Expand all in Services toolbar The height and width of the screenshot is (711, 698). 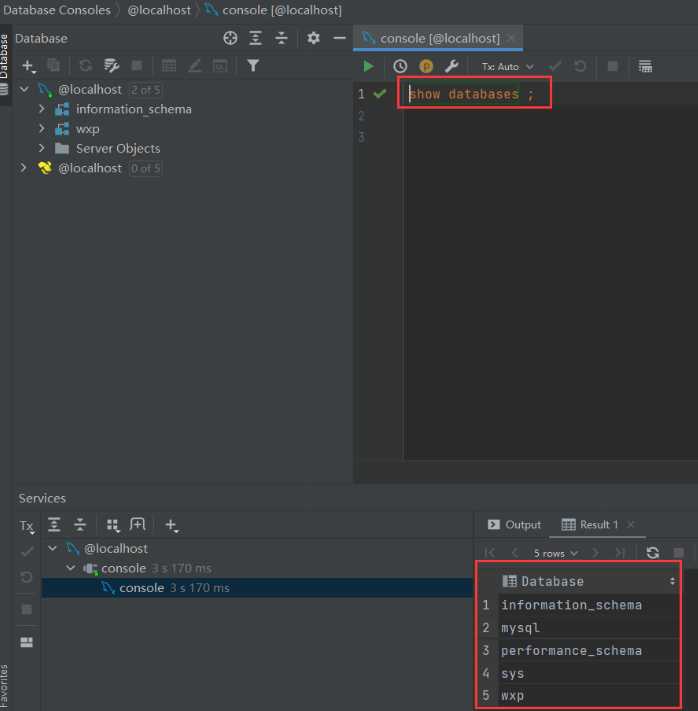coord(54,525)
